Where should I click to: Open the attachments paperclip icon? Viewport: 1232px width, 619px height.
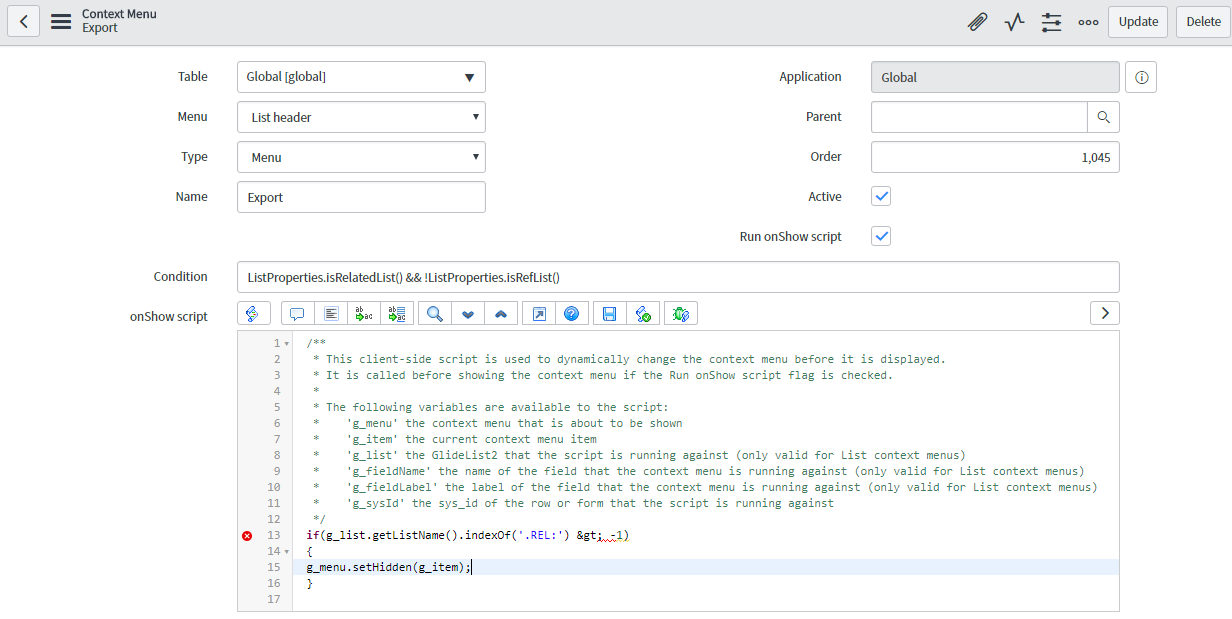click(x=977, y=21)
